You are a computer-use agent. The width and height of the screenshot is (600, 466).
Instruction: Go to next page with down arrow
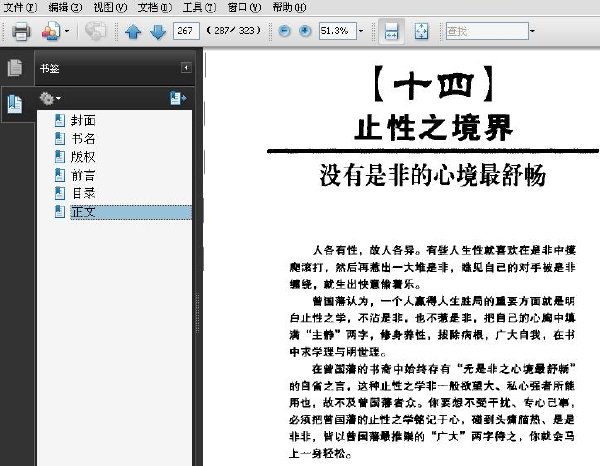(x=158, y=31)
